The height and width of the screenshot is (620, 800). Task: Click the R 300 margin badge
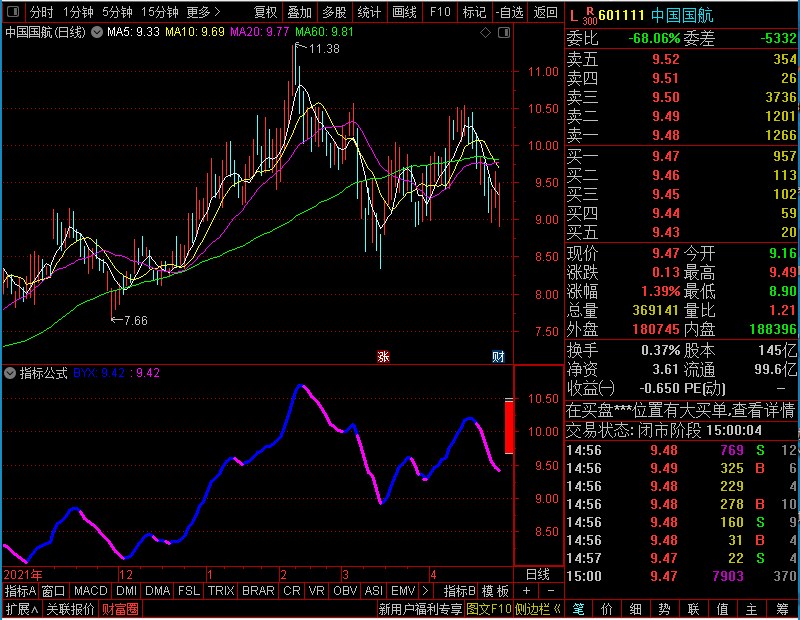[590, 16]
